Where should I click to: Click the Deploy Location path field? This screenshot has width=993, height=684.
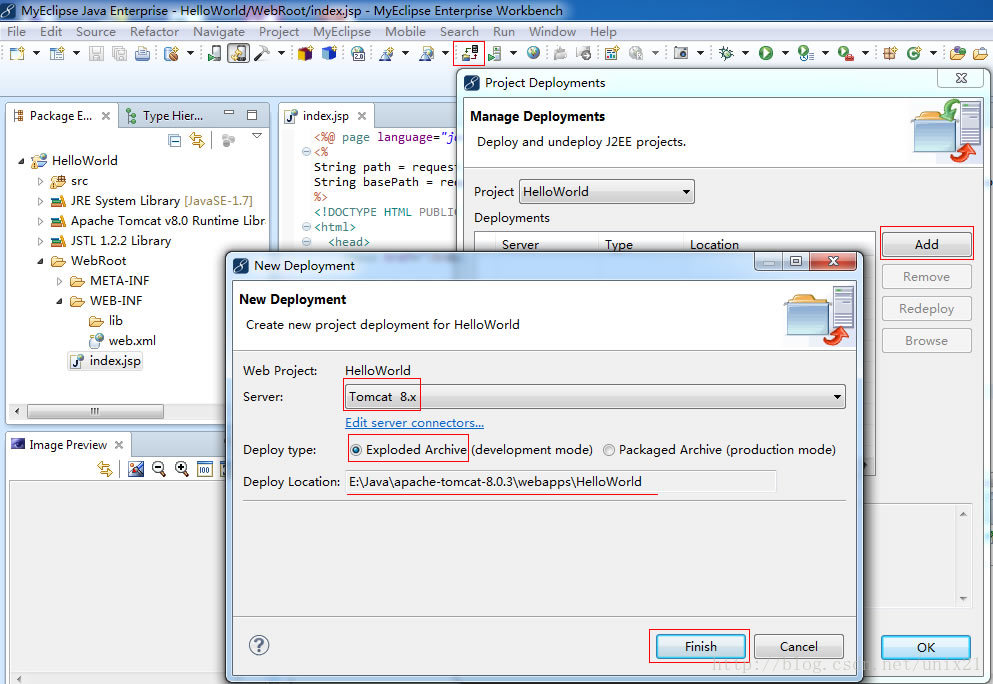(x=560, y=482)
